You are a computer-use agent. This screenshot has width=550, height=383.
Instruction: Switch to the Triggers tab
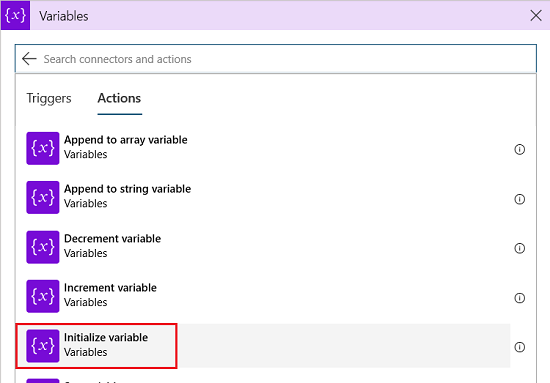click(x=49, y=99)
